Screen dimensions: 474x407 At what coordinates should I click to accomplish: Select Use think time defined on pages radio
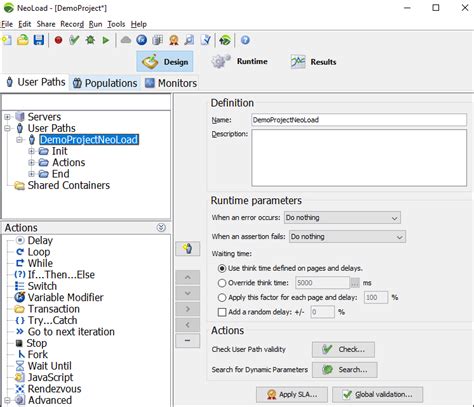222,268
